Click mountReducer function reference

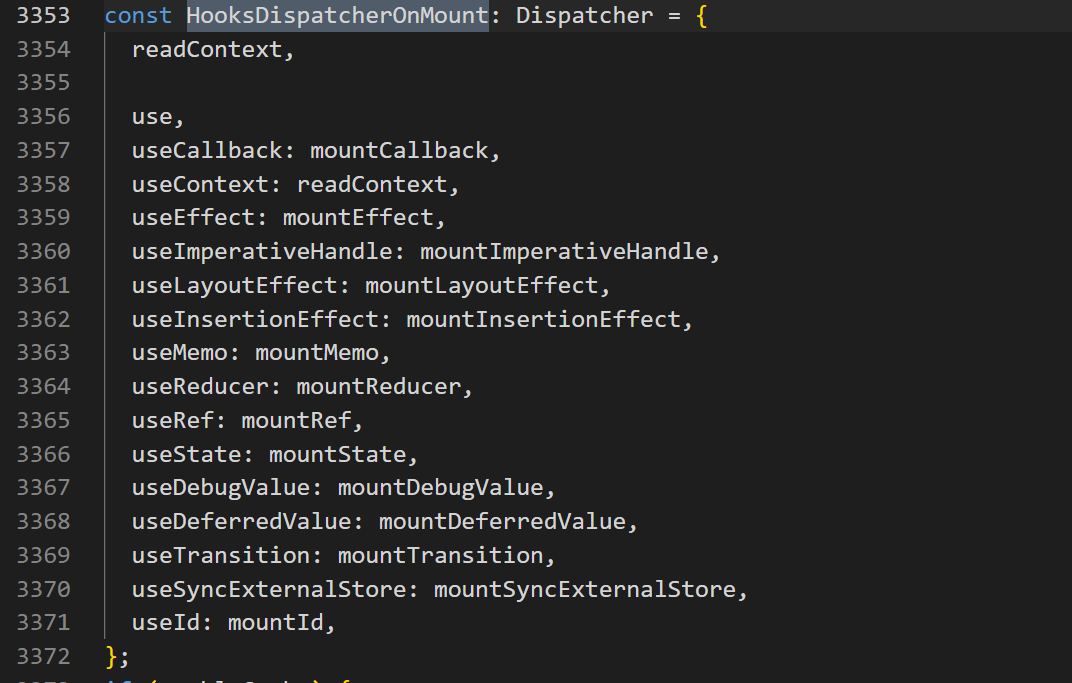[379, 386]
